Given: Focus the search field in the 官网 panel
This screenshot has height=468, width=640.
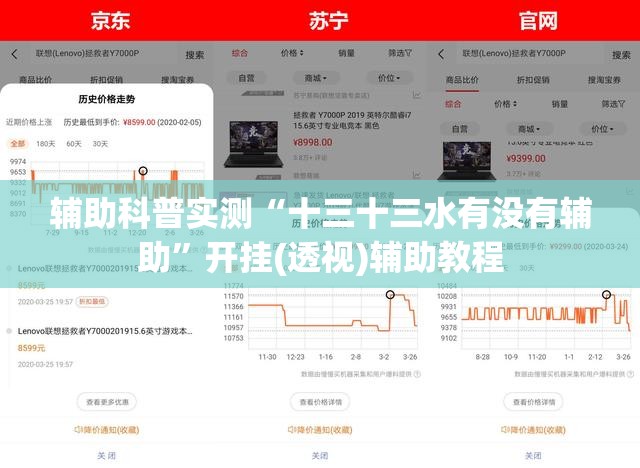Looking at the screenshot, I should [x=532, y=53].
